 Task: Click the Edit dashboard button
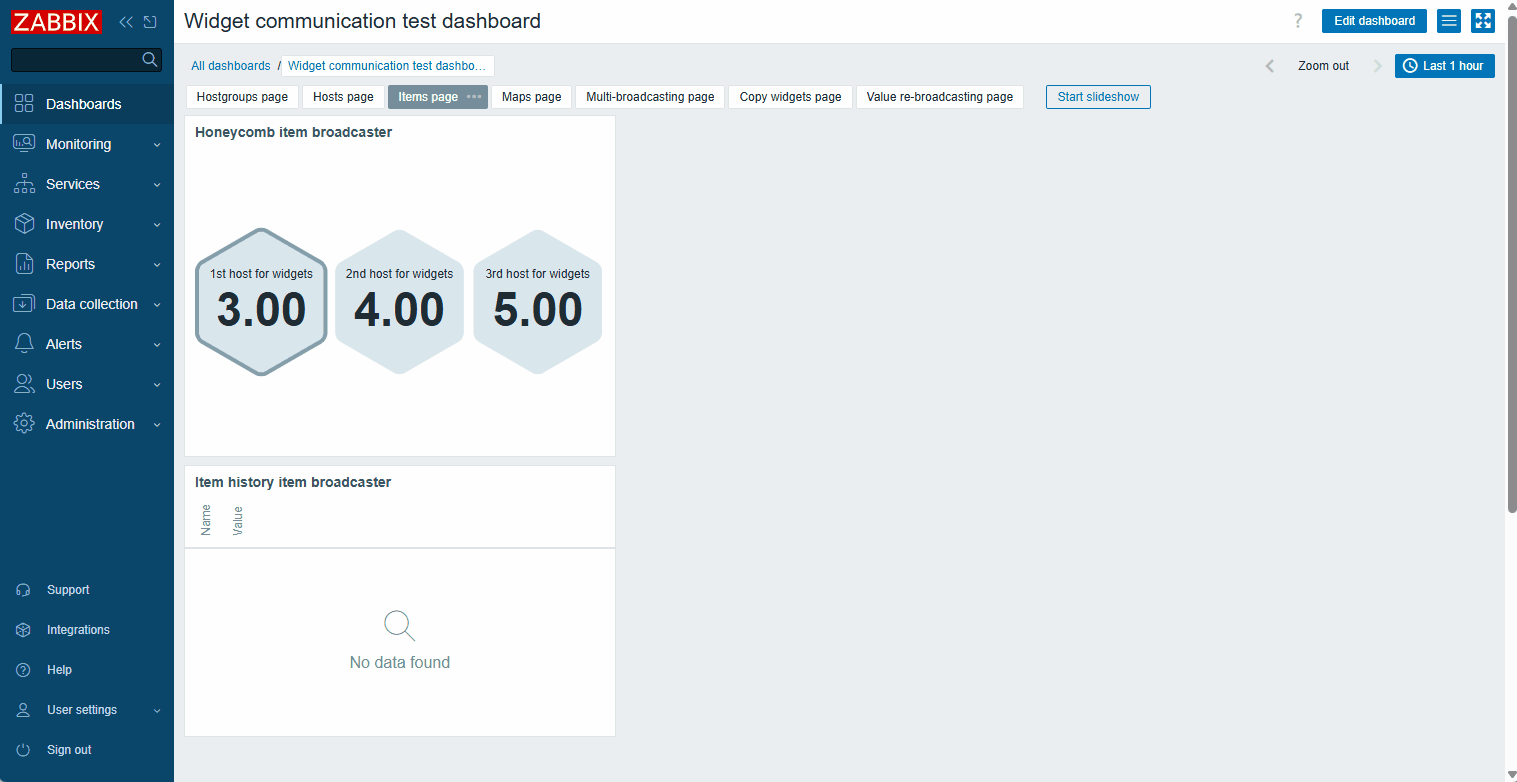click(x=1373, y=21)
